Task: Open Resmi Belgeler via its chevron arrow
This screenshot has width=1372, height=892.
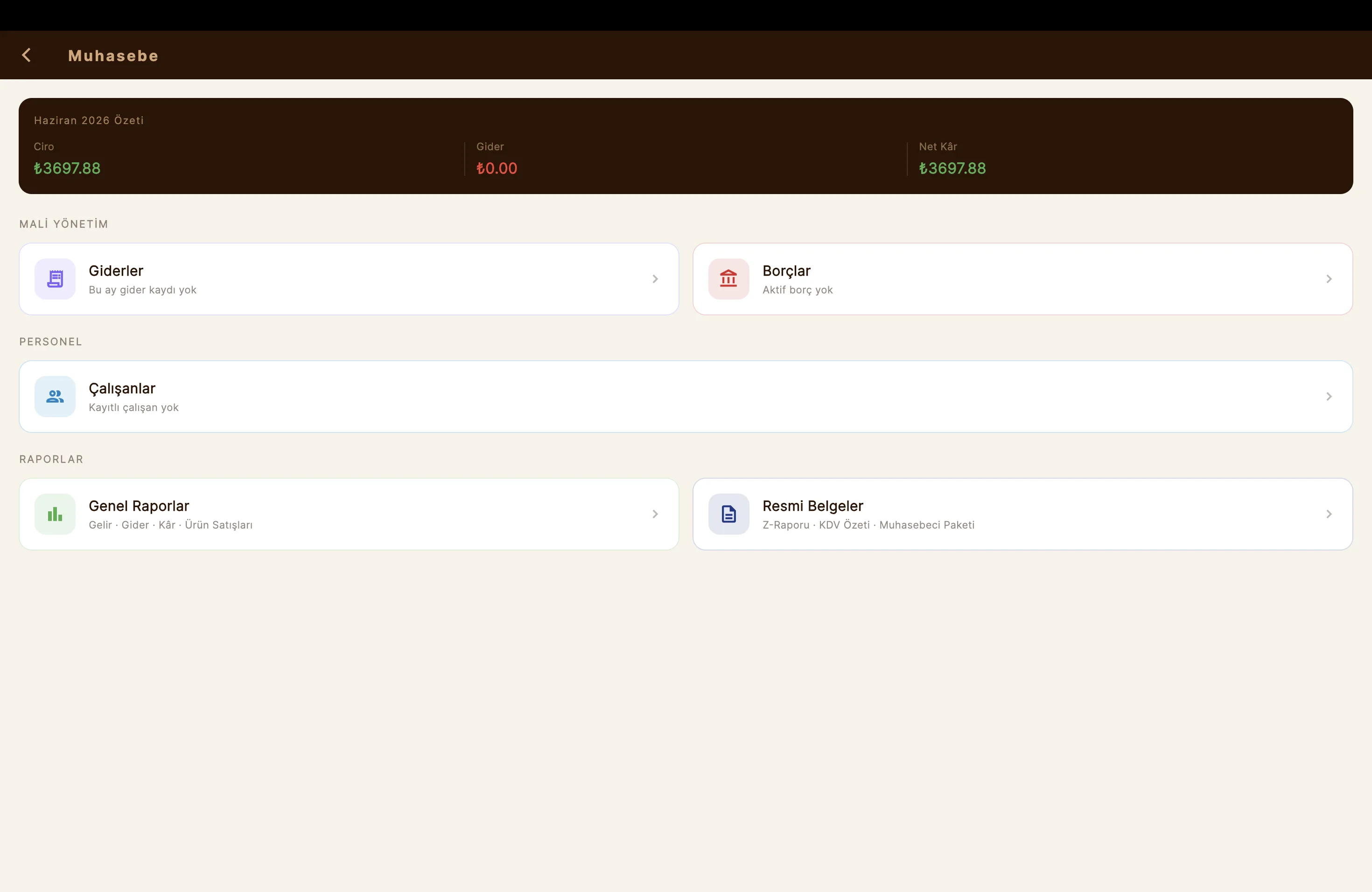Action: pos(1329,514)
